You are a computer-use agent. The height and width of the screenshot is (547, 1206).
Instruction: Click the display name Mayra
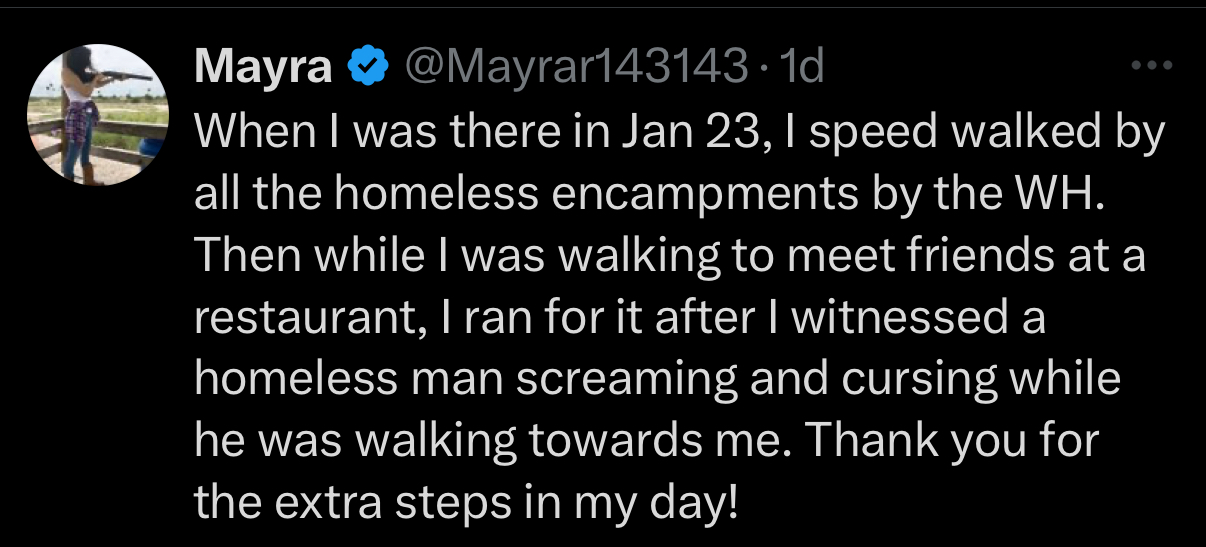click(x=263, y=68)
